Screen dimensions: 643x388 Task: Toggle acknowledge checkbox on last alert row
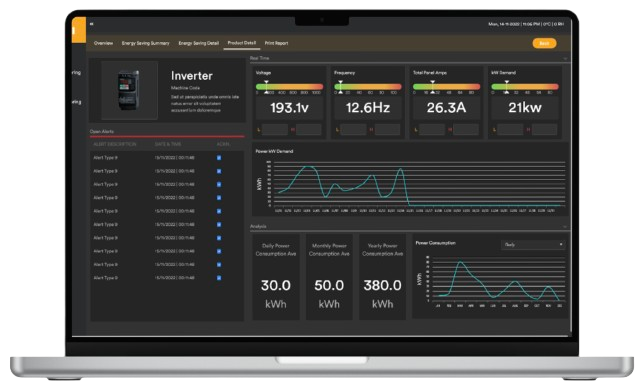pyautogui.click(x=219, y=278)
